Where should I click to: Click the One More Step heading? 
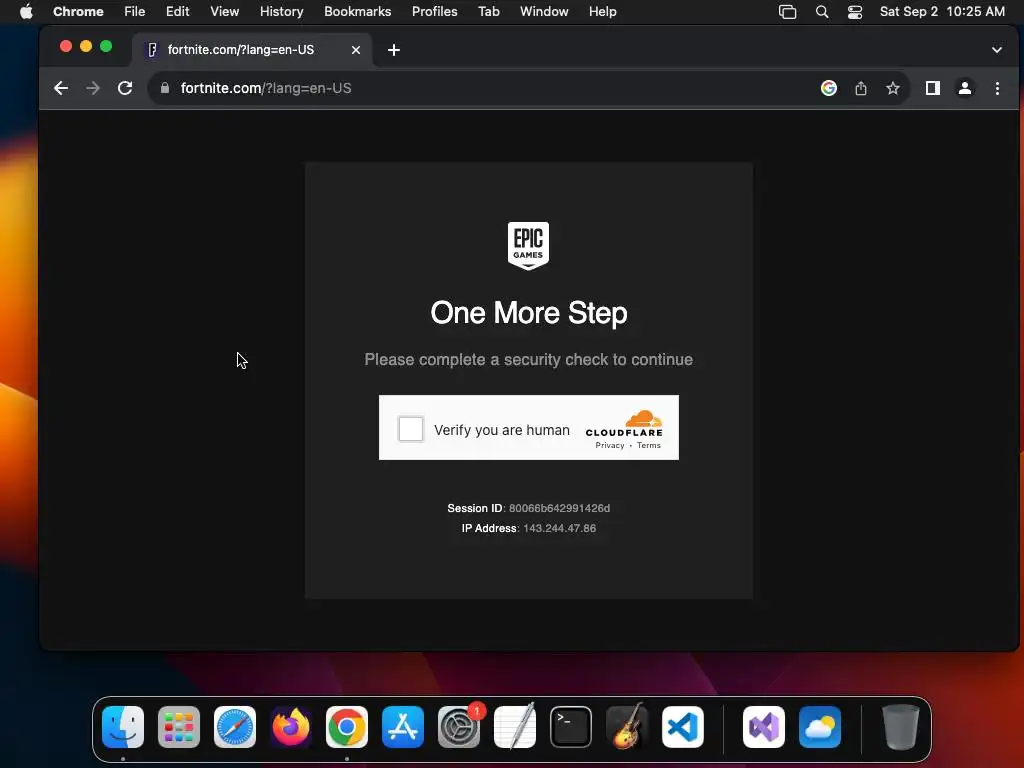(x=529, y=313)
